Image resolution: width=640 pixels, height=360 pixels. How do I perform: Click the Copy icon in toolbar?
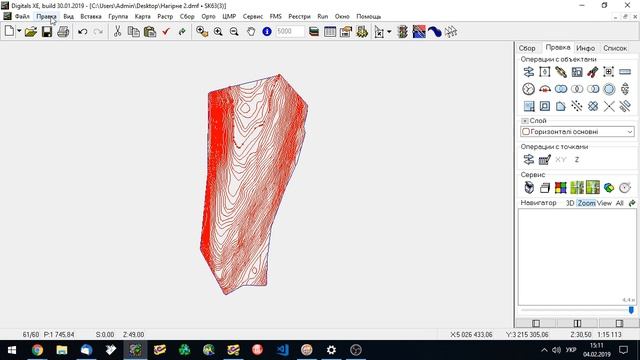point(133,31)
